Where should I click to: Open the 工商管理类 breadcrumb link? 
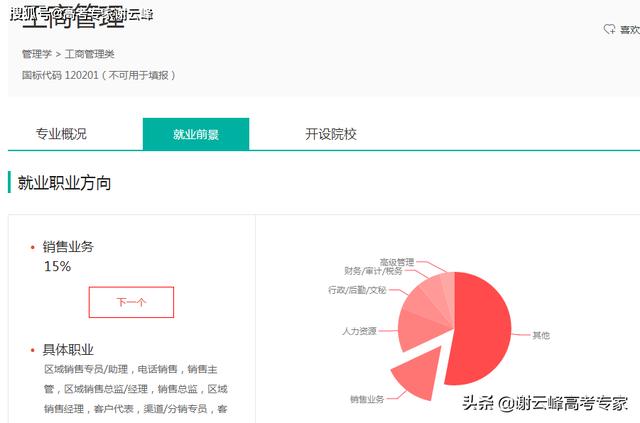coord(89,54)
